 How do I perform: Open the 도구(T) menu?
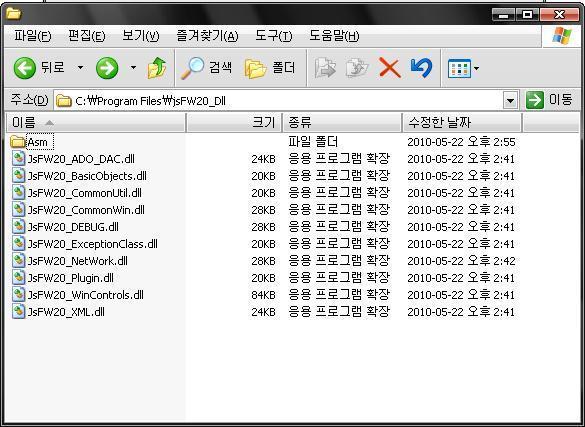[x=273, y=36]
